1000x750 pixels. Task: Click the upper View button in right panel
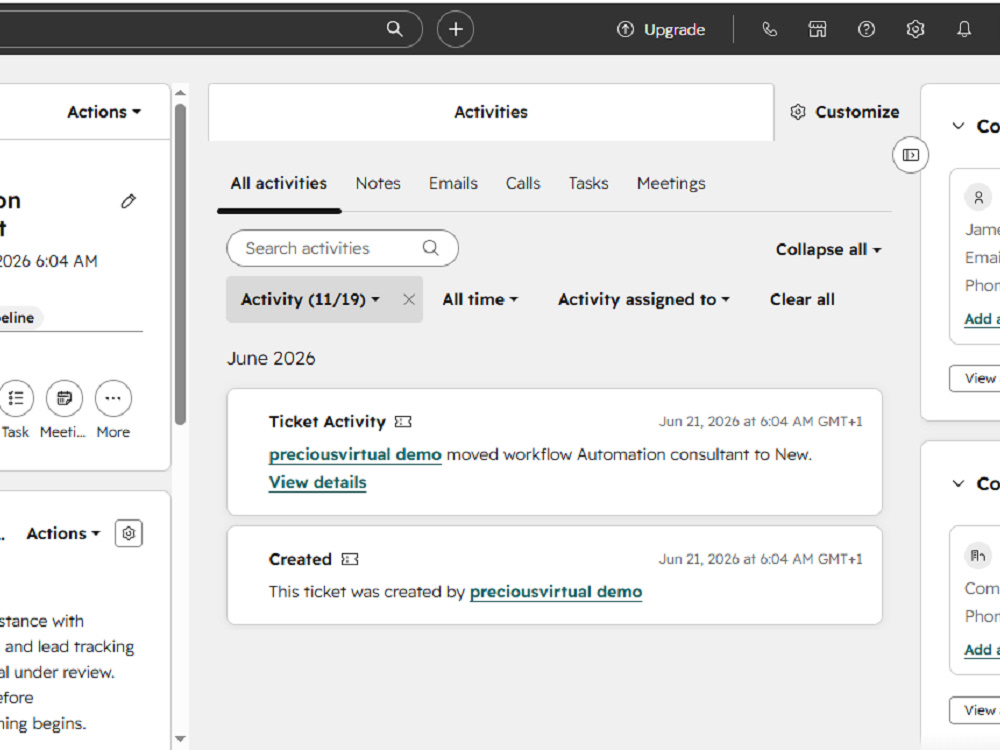click(975, 378)
